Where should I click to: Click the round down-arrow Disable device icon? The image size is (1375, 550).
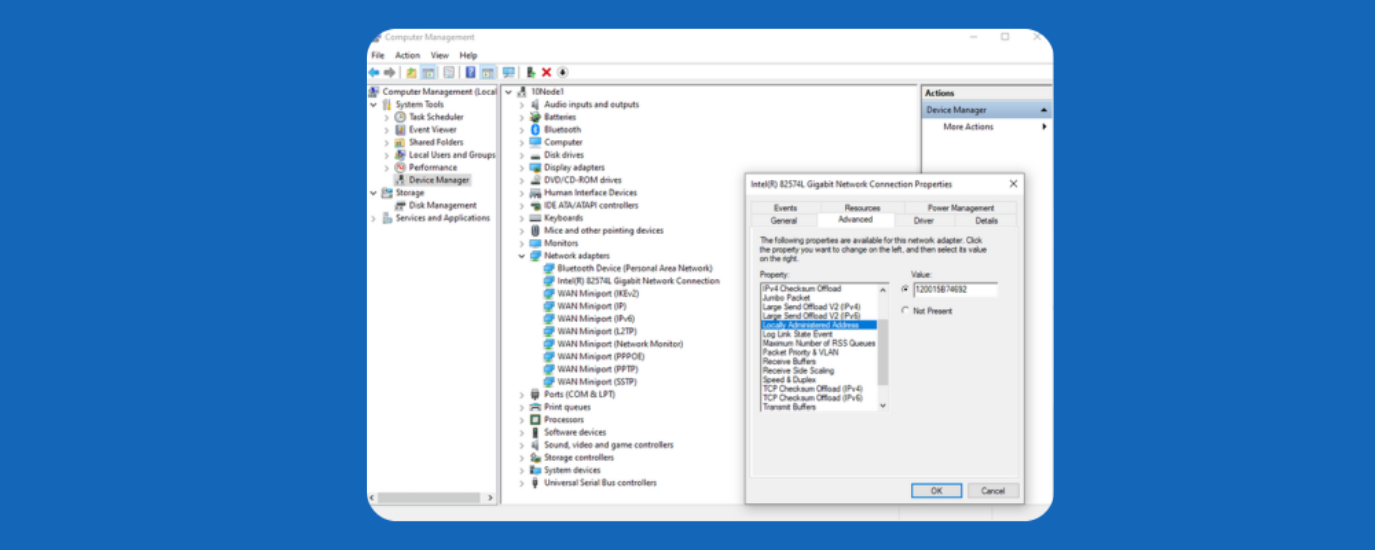click(563, 73)
